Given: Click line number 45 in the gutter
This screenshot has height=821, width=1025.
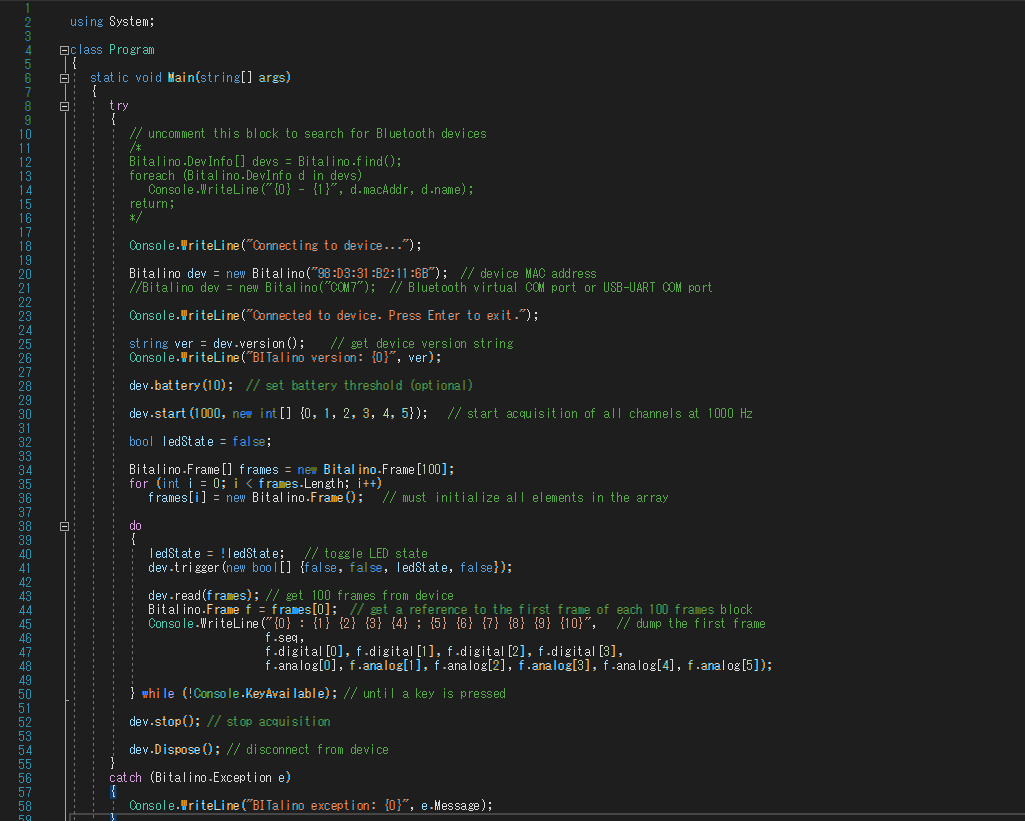Looking at the screenshot, I should point(25,624).
